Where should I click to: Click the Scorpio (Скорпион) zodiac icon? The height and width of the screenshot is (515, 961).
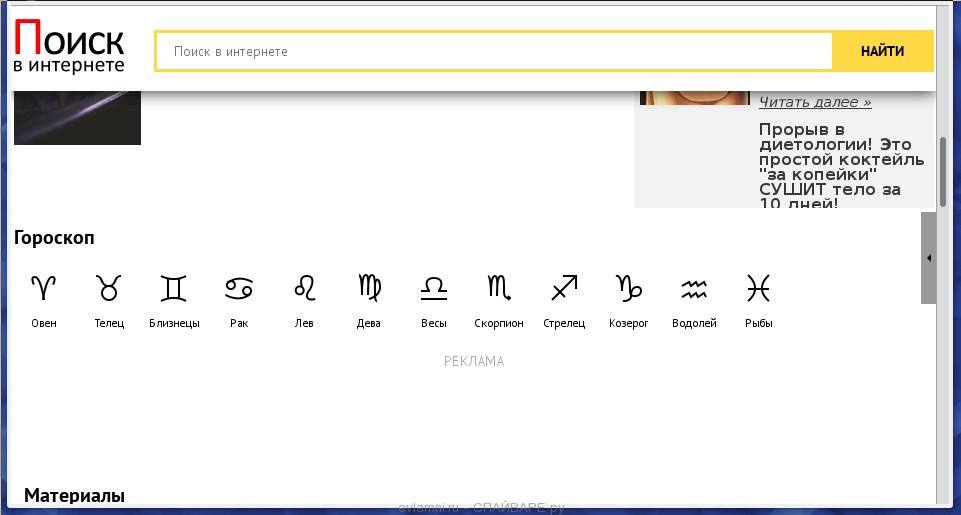click(498, 289)
